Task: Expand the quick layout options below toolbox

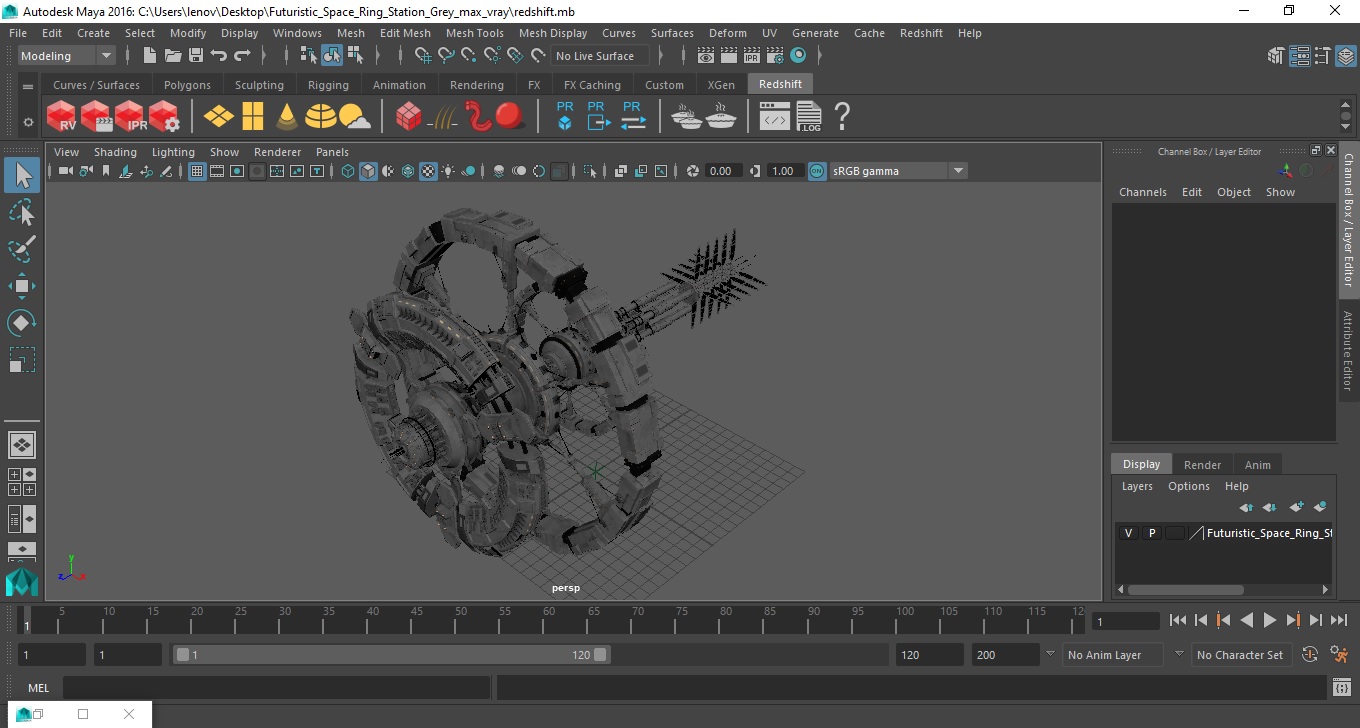Action: [x=22, y=550]
